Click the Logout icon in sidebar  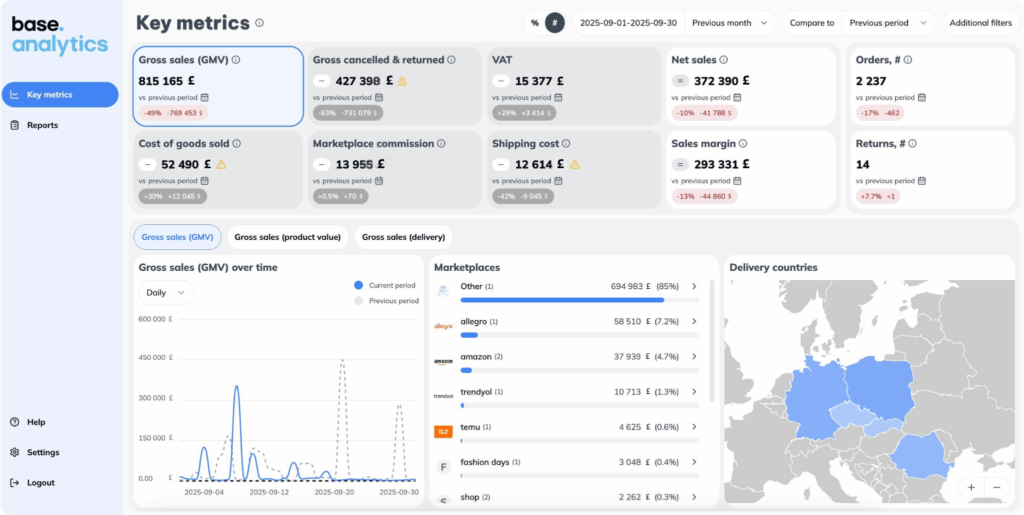tap(15, 483)
